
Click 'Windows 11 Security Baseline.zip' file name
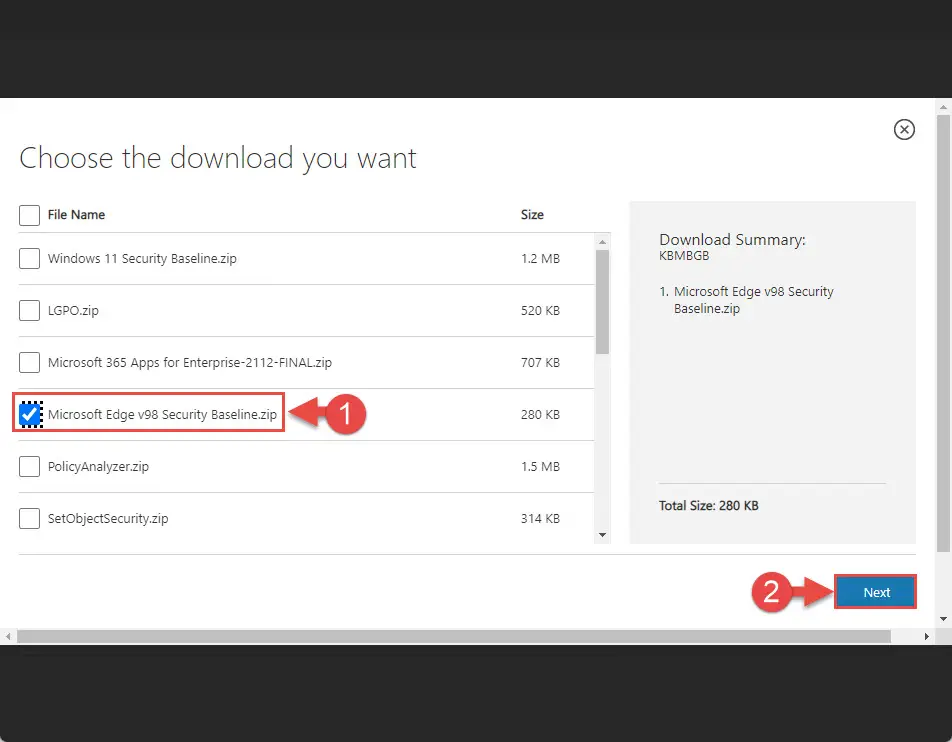point(142,259)
